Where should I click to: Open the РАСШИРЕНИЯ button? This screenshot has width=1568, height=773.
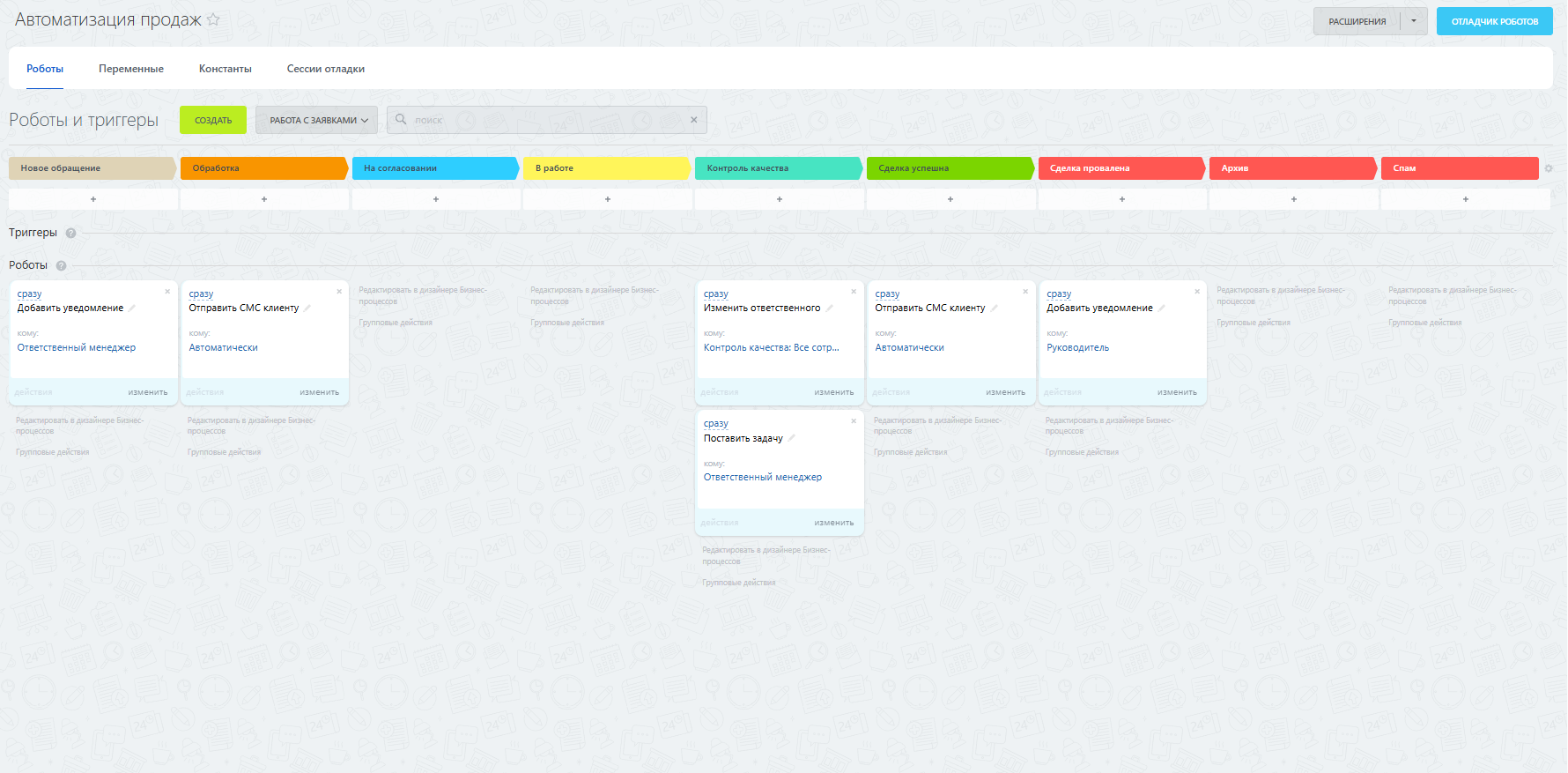click(x=1357, y=21)
